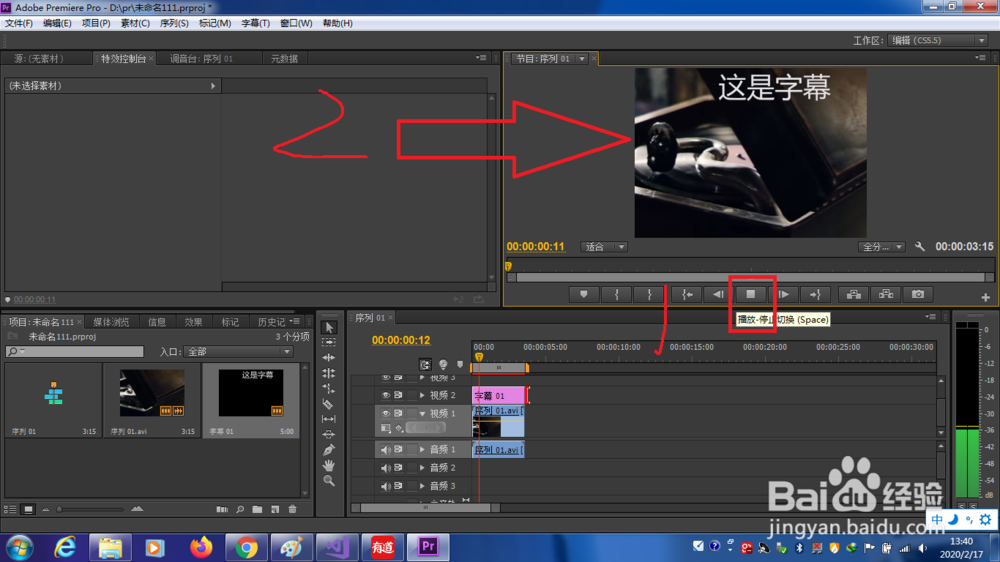Mute the 音频 2 track speaker

385,468
